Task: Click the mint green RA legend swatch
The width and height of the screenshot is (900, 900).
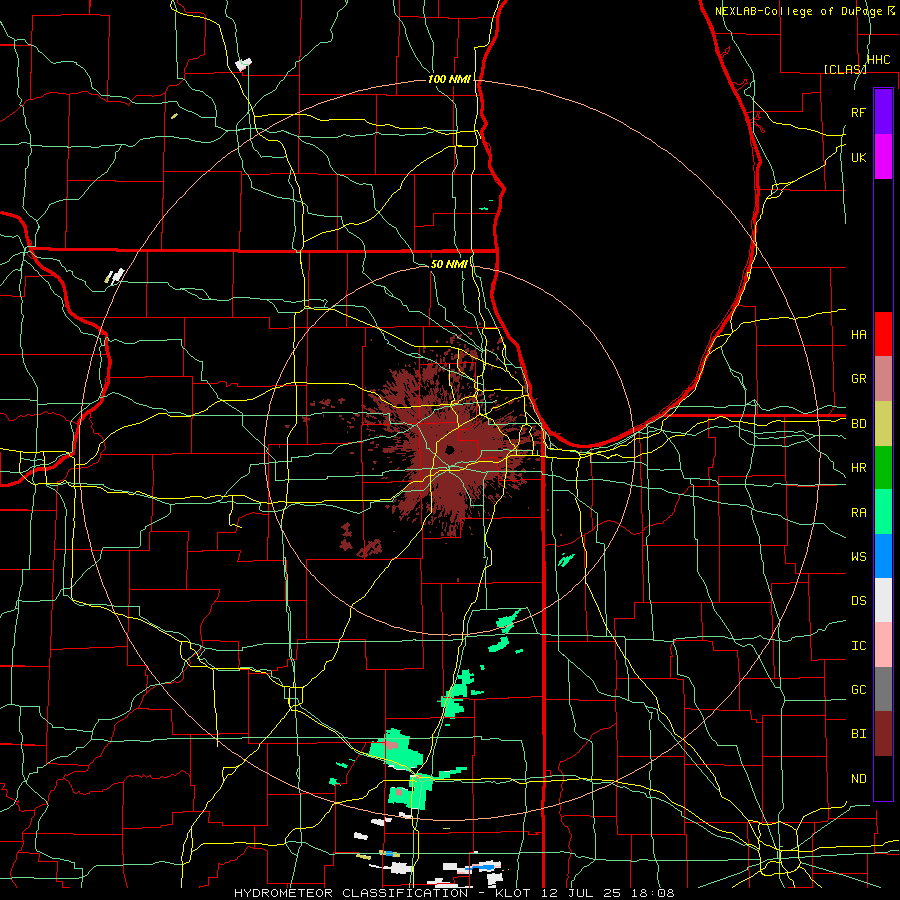Action: (x=883, y=512)
